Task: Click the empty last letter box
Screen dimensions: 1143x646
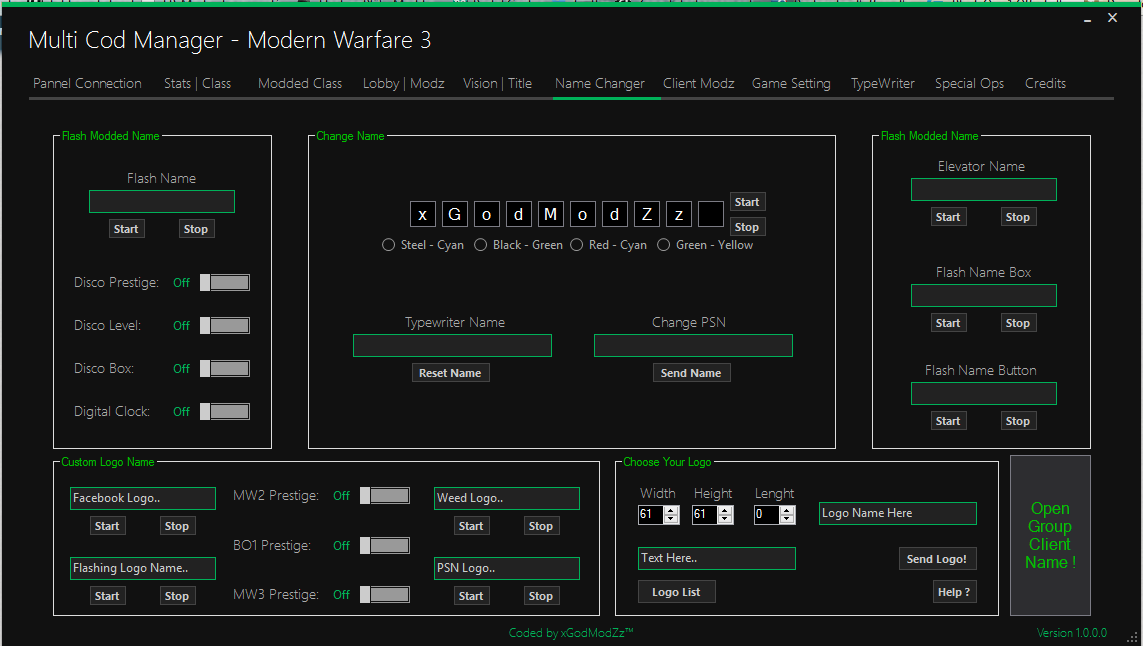Action: coord(711,214)
